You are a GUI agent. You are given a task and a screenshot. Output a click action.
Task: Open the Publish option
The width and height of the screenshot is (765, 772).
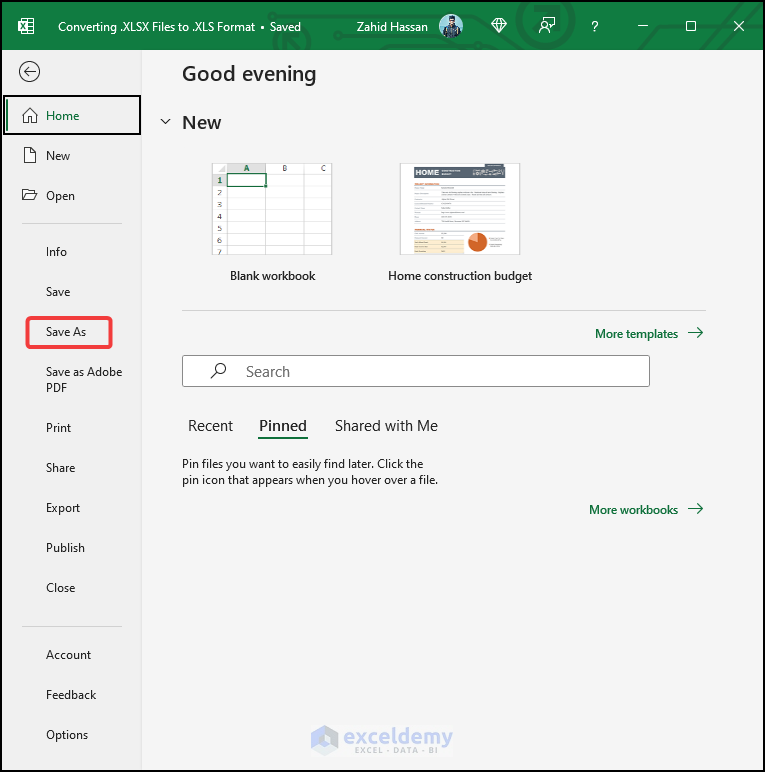(65, 547)
